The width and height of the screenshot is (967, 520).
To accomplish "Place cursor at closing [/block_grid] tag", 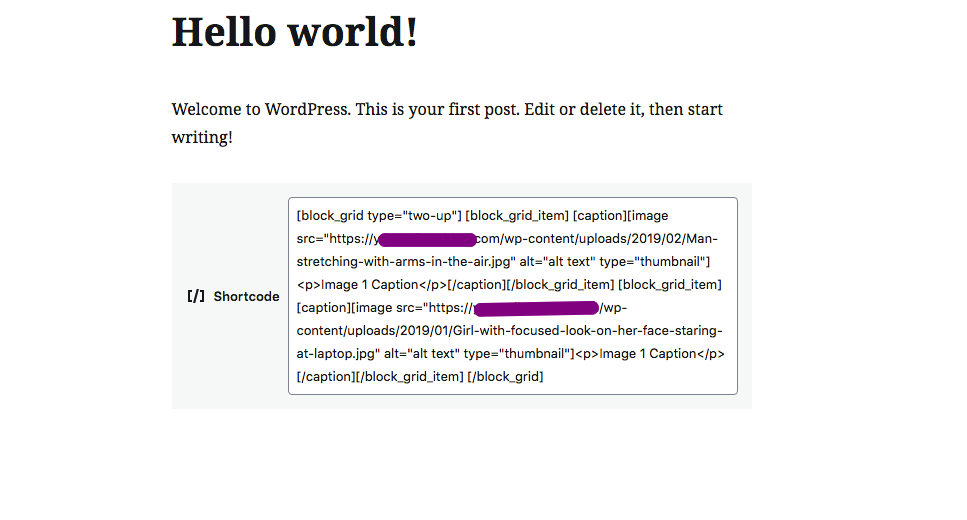I will pyautogui.click(x=505, y=376).
